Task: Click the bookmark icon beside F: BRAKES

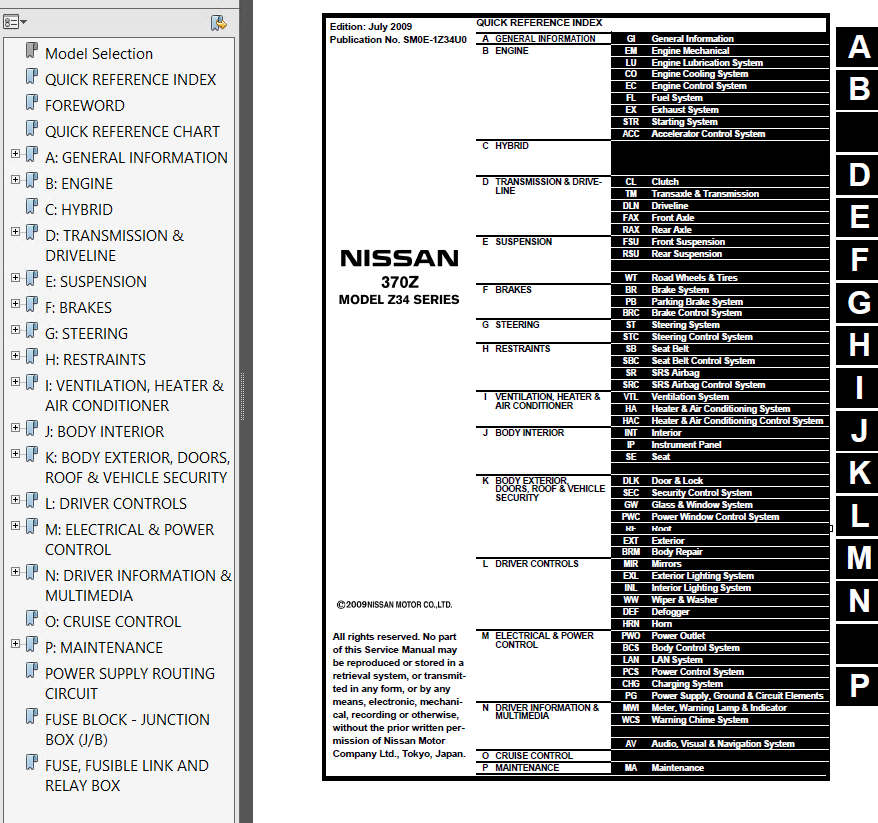Action: click(32, 305)
